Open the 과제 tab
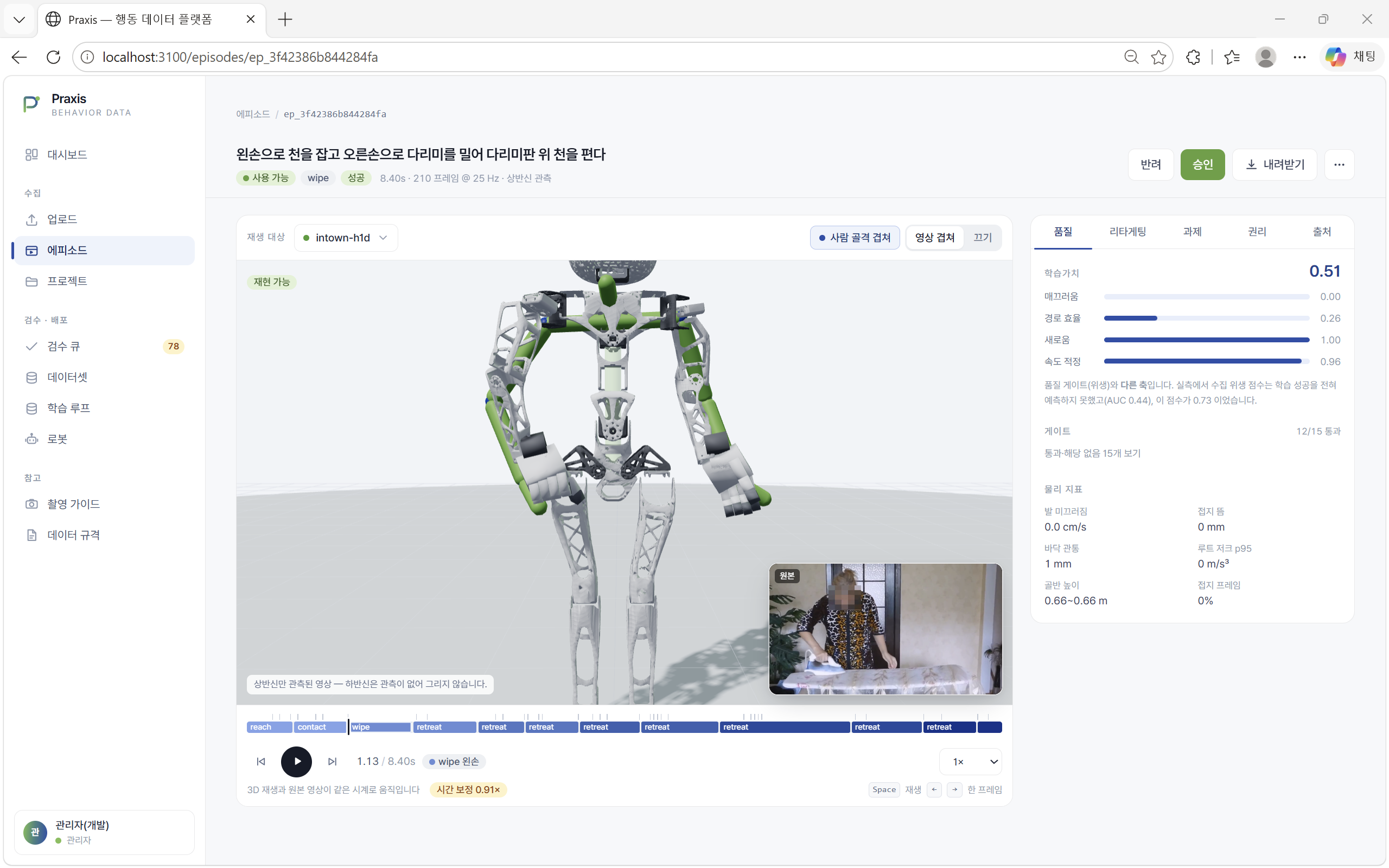This screenshot has height=868, width=1389. pyautogui.click(x=1192, y=232)
